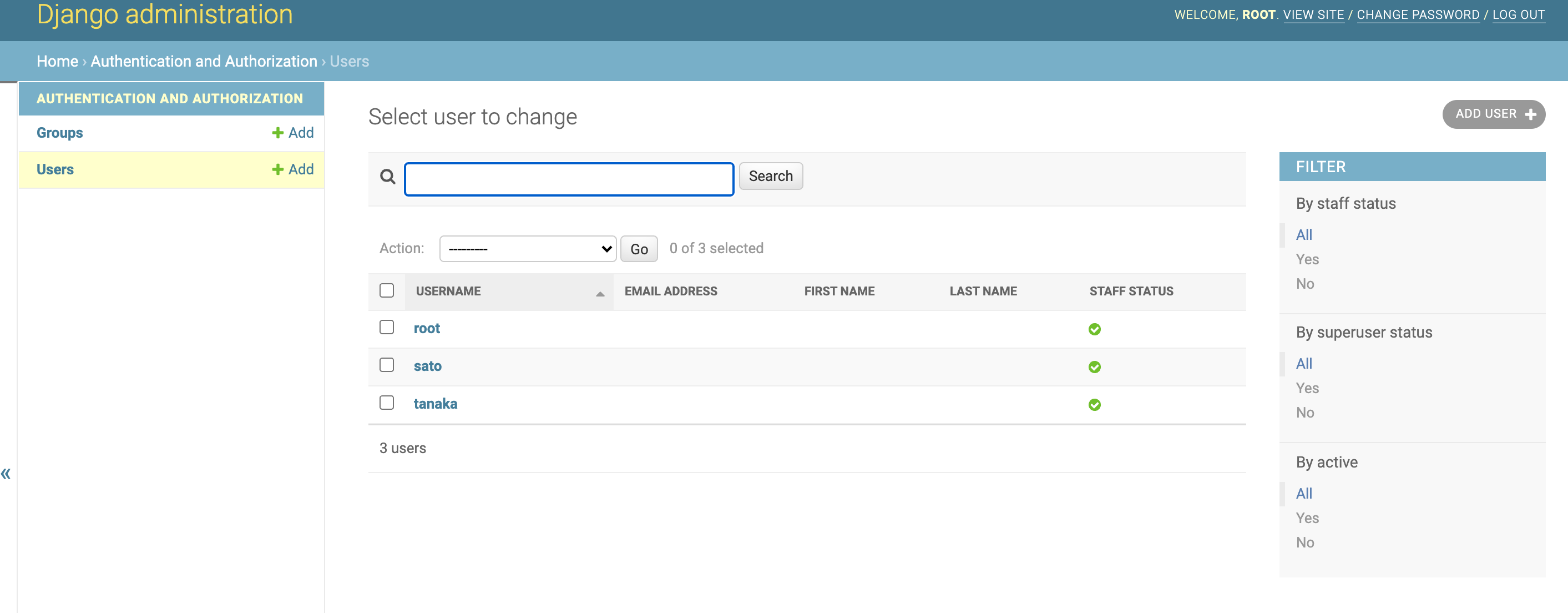This screenshot has width=1568, height=613.
Task: Open Groups in the sidebar
Action: pos(60,133)
